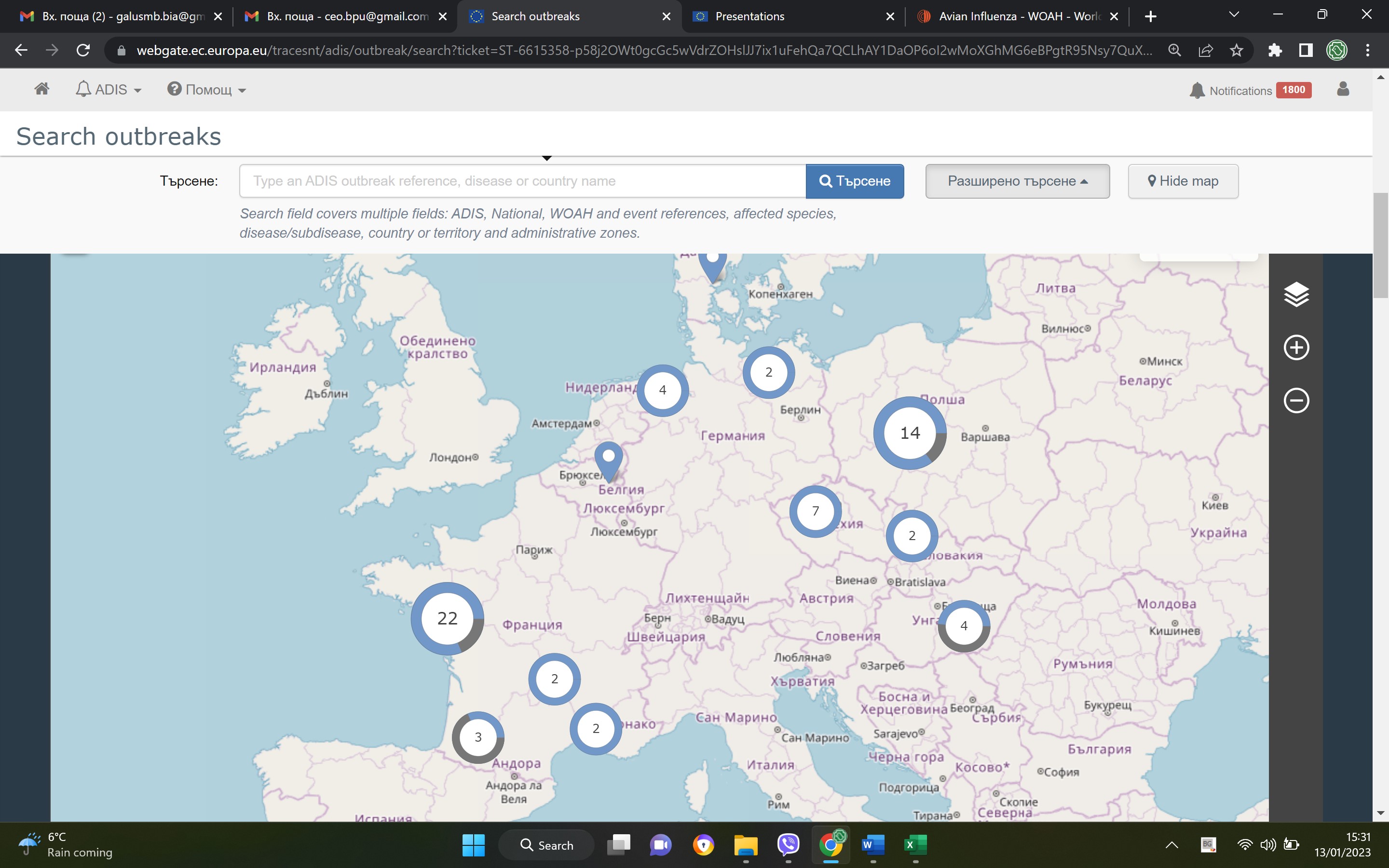Open the cluster of 2 near Slovakia

[x=912, y=536]
